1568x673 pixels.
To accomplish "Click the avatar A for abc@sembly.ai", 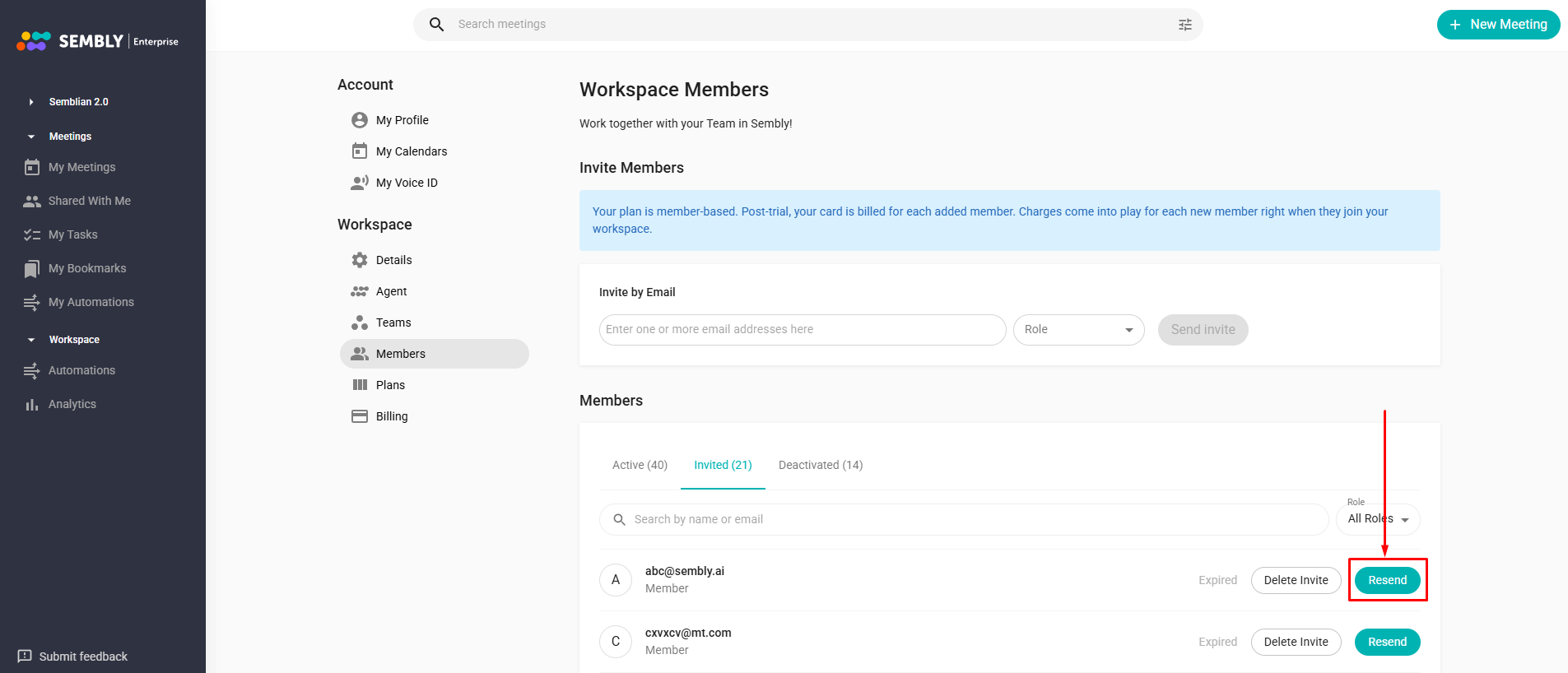I will click(616, 580).
